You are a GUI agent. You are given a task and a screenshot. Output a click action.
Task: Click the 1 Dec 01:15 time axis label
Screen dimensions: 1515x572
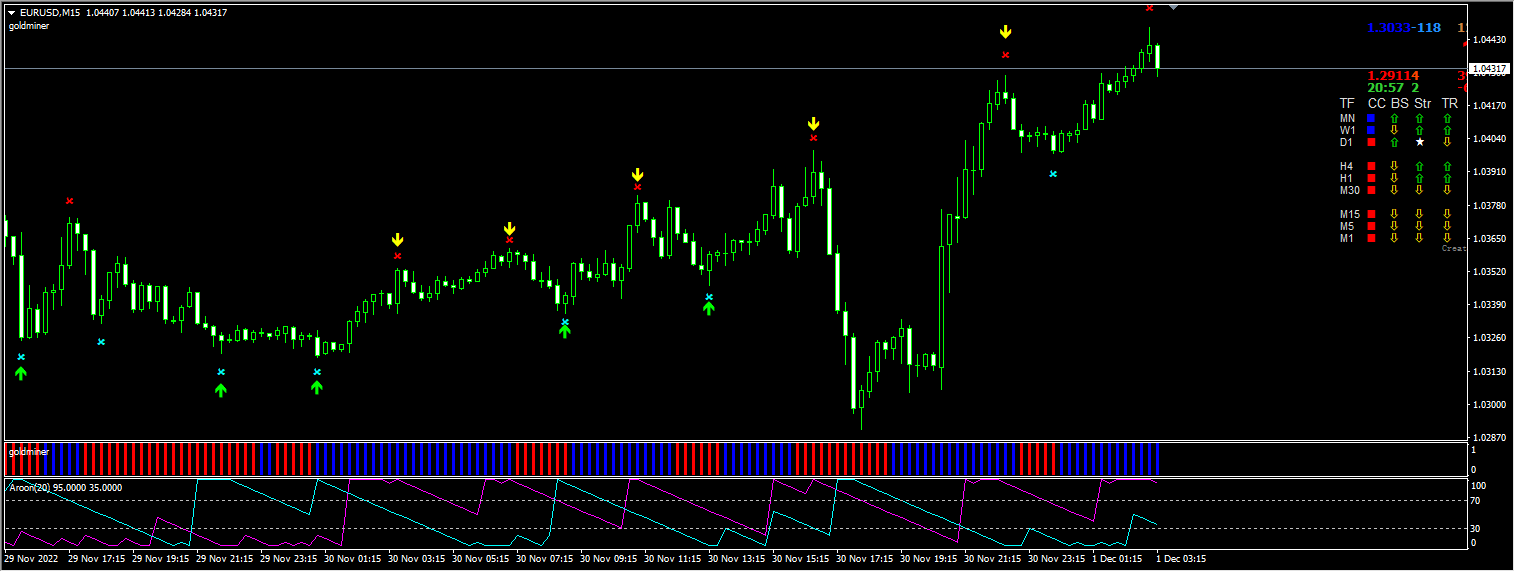tap(1118, 560)
